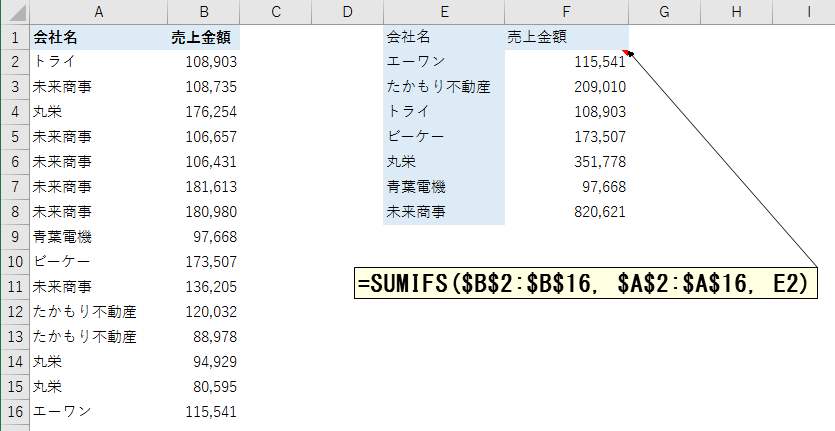This screenshot has width=835, height=431.
Task: Click cell F3 value 209,010
Action: tap(566, 87)
